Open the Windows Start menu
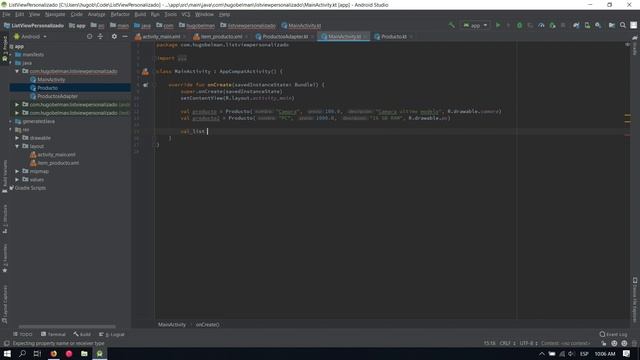Screen dimensions: 640x360 point(7,353)
